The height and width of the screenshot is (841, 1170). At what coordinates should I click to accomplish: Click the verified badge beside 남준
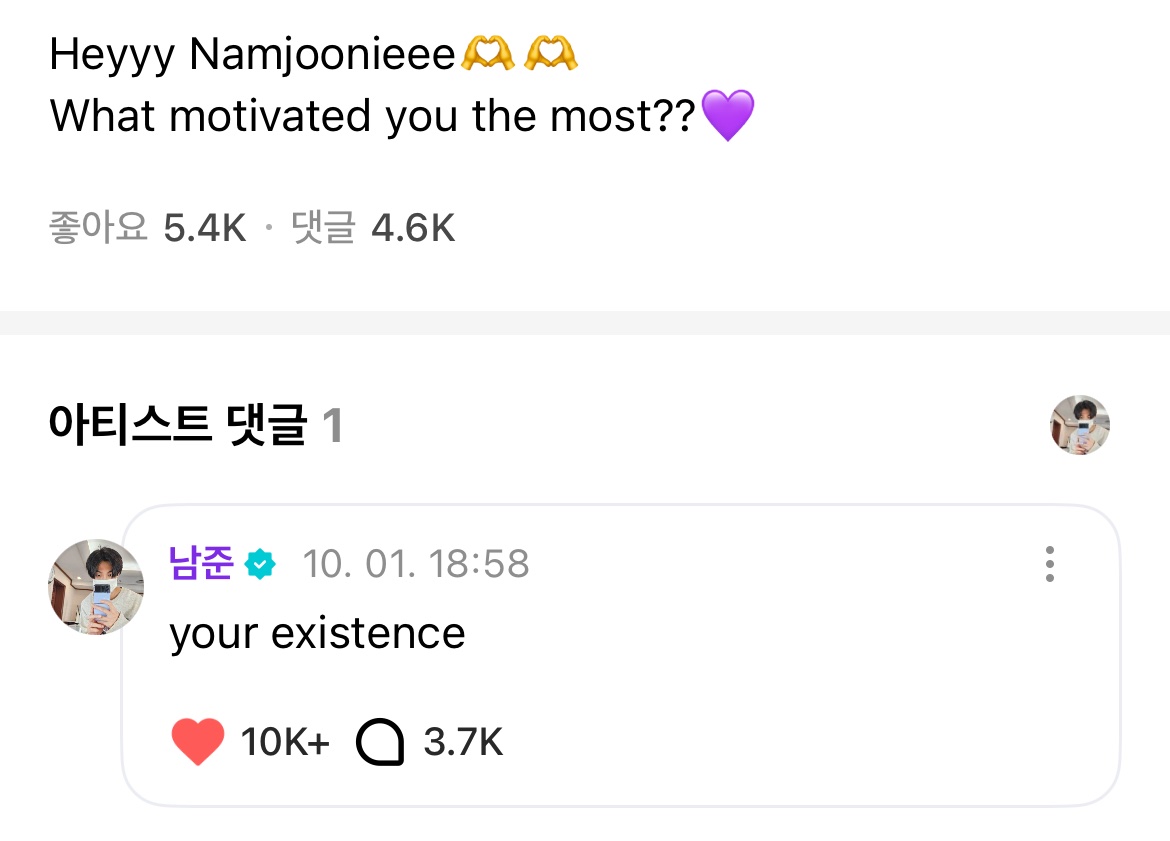point(260,565)
